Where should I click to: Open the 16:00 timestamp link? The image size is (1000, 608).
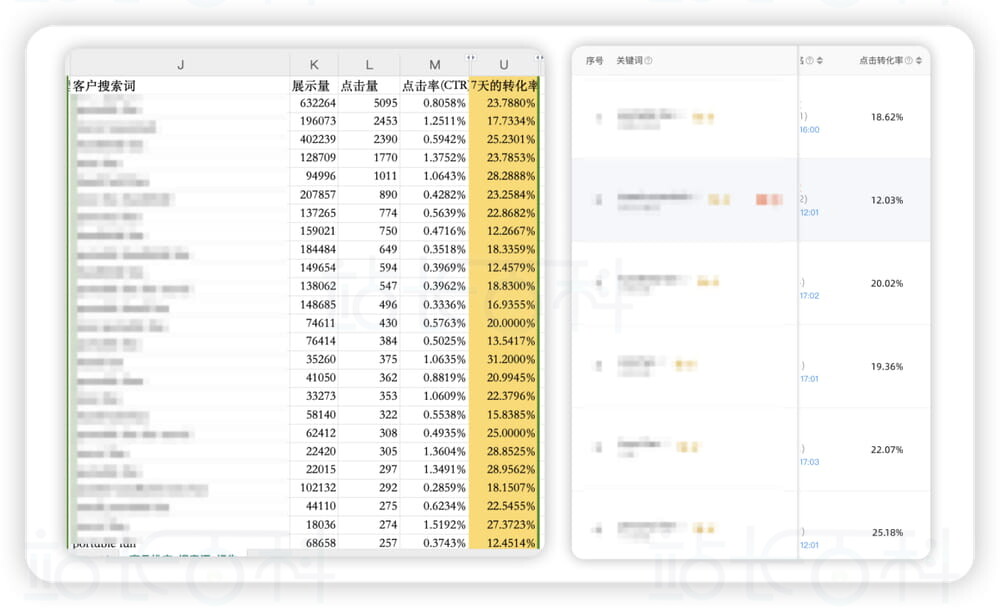click(x=809, y=130)
